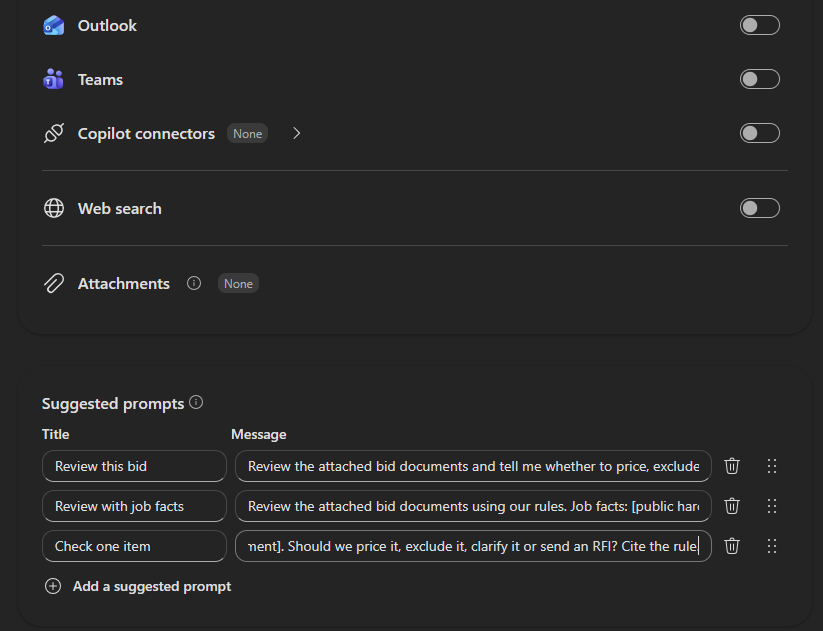This screenshot has width=823, height=631.
Task: Click the Teams app icon
Action: pos(54,79)
